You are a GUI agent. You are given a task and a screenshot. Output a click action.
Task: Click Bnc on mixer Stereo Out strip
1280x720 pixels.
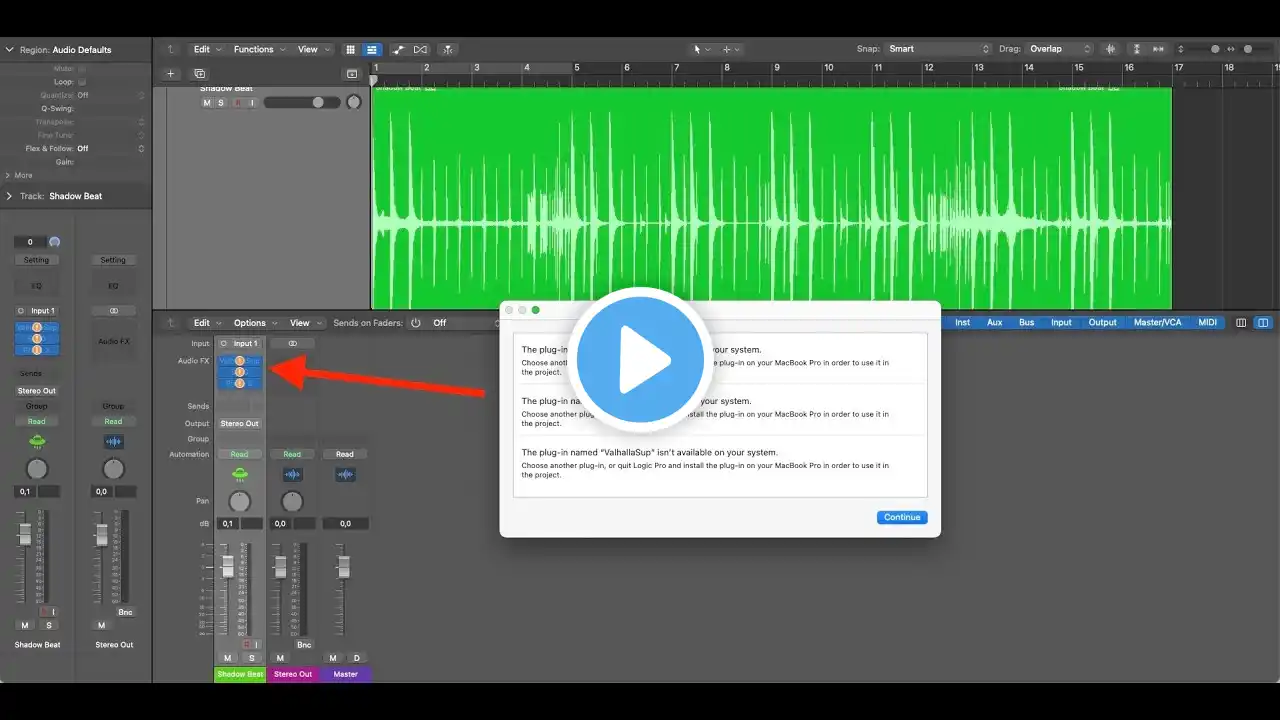point(304,645)
